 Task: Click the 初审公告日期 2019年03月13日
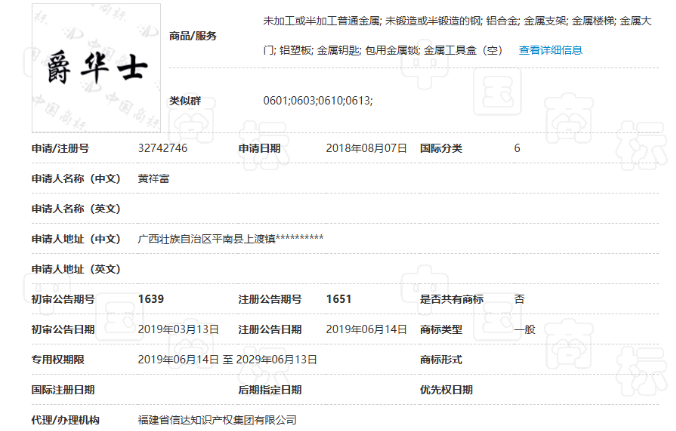point(178,329)
